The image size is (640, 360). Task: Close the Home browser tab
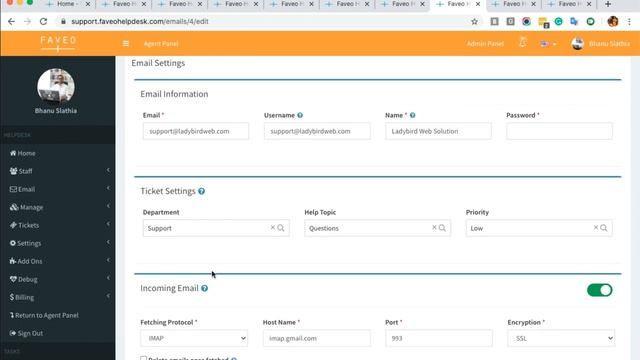[x=87, y=4]
